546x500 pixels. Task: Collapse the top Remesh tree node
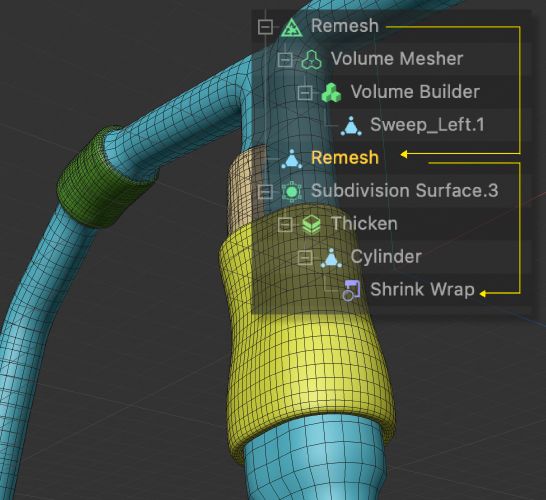pos(265,27)
